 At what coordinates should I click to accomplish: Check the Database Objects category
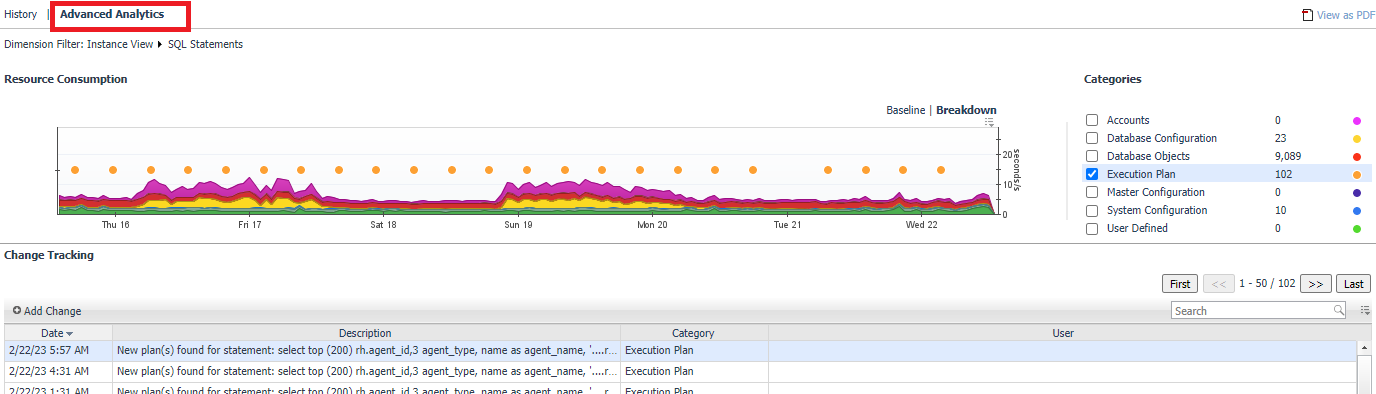[1092, 156]
